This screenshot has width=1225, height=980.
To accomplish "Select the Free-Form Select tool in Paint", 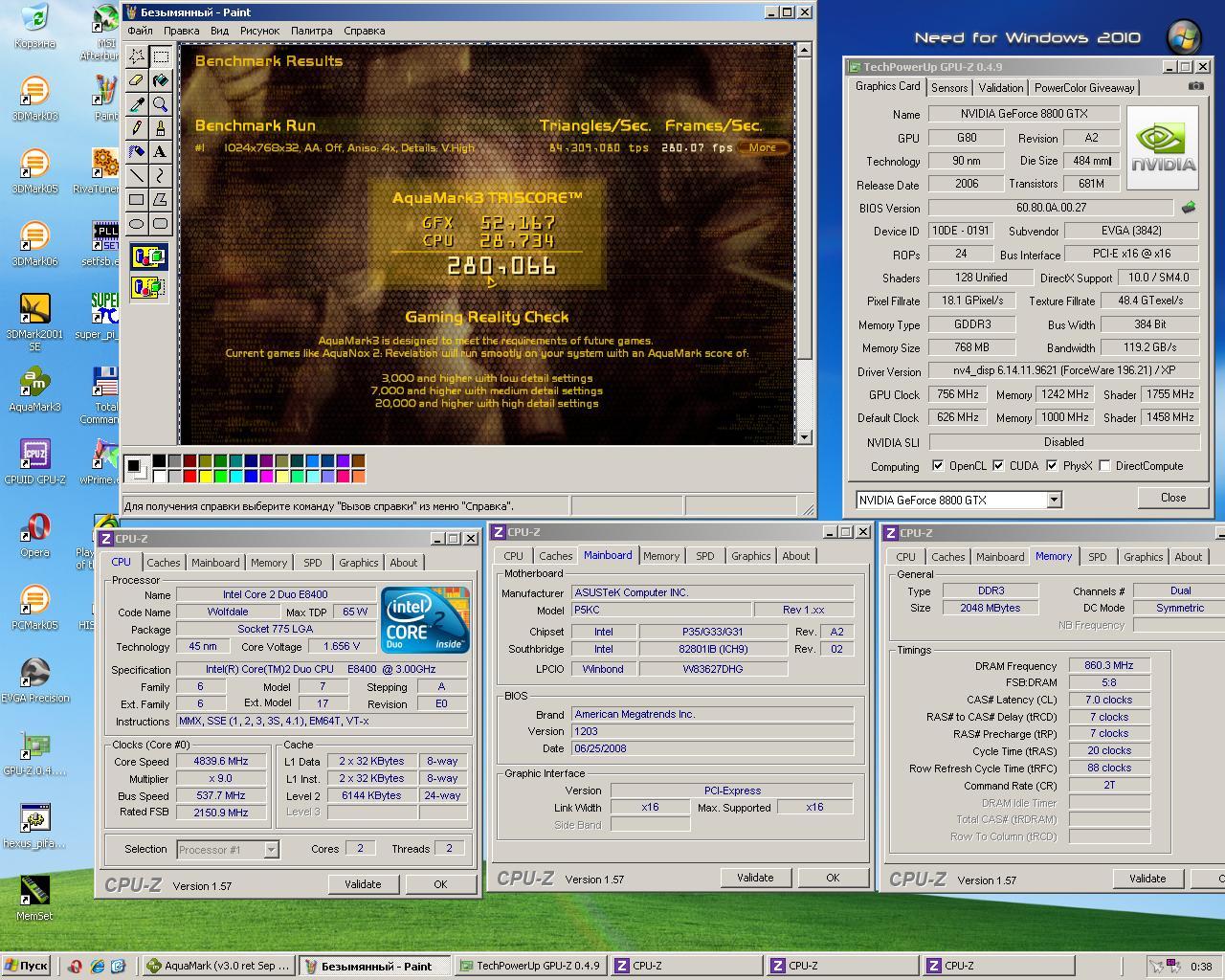I will [137, 56].
